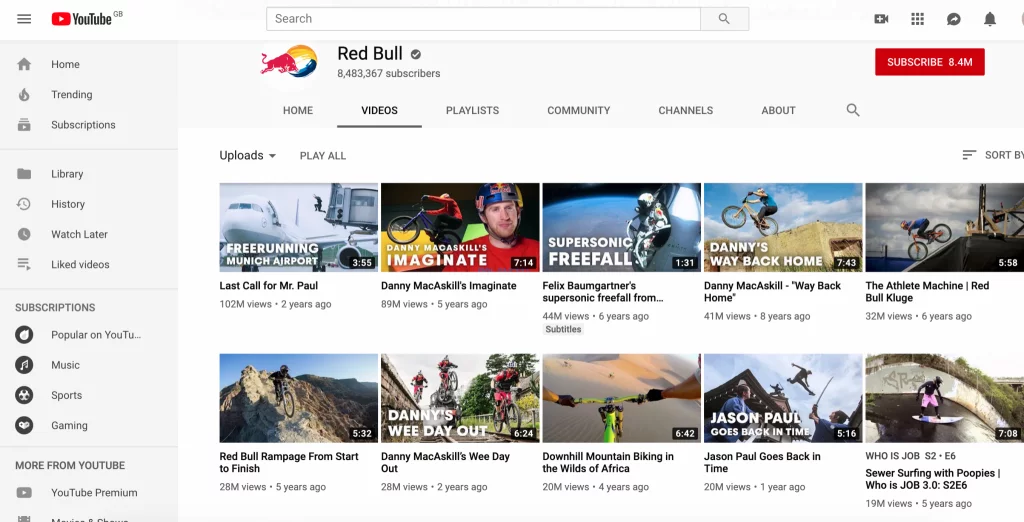Open The Athlete Machine Red Bull Kluge title
1024x522 pixels.
(927, 291)
